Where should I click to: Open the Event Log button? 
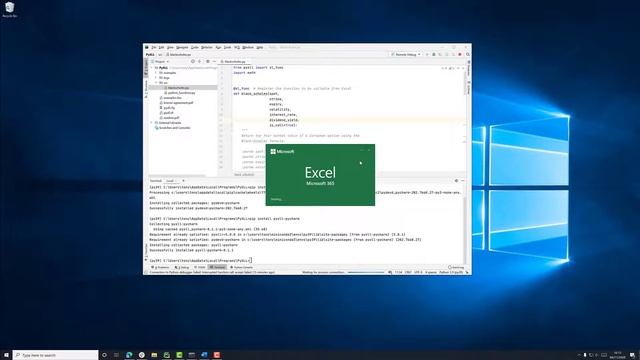click(456, 267)
